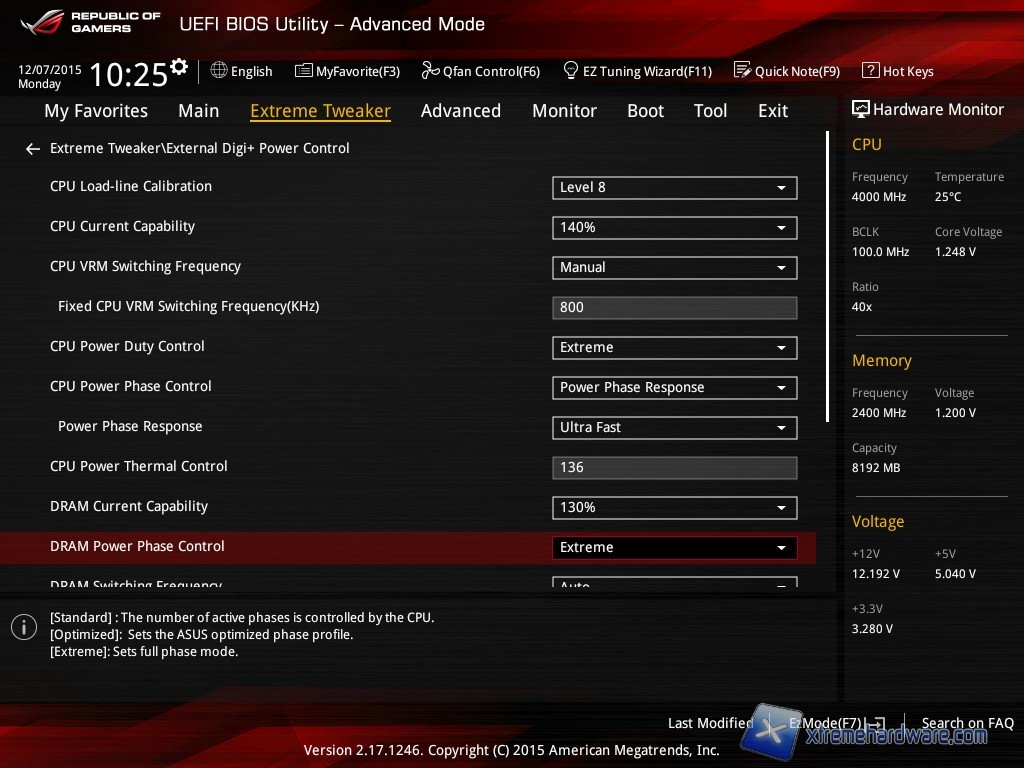Screen dimensions: 1024x768
Task: Expand the DRAM Power Phase Control dropdown
Action: click(674, 547)
